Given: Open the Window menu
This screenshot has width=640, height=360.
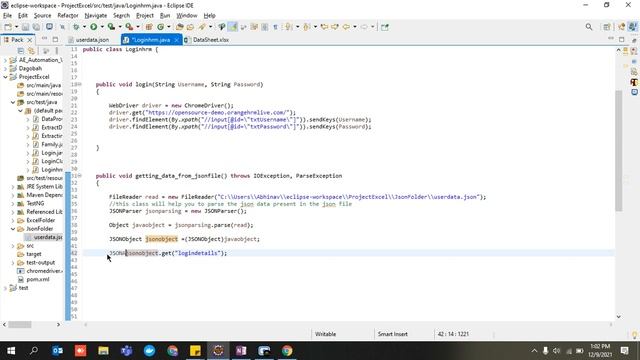Looking at the screenshot, I should coord(187,16).
